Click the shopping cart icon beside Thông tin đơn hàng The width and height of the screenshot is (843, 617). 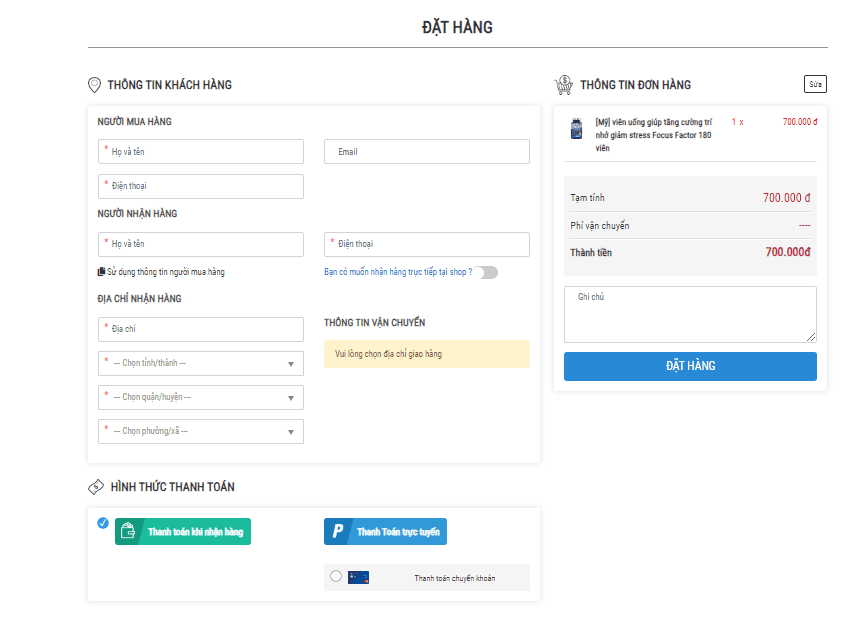pos(563,85)
